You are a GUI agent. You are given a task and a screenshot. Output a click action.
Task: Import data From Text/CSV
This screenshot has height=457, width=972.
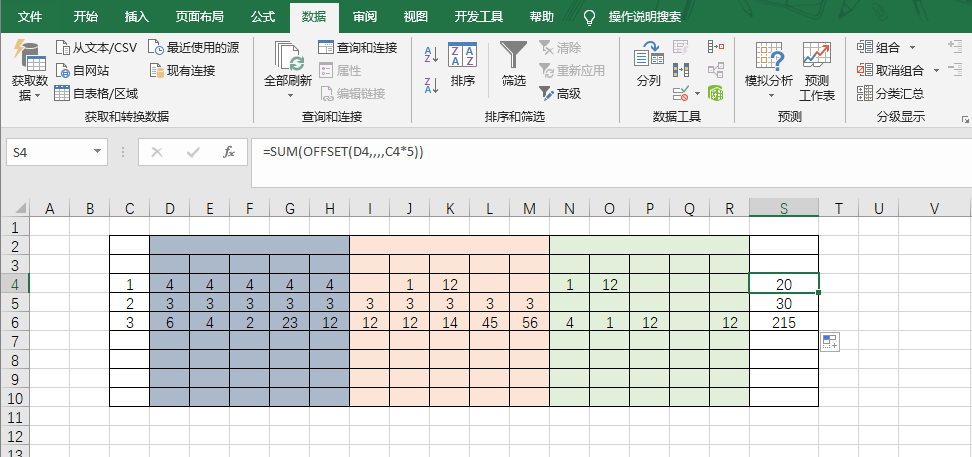(x=95, y=48)
